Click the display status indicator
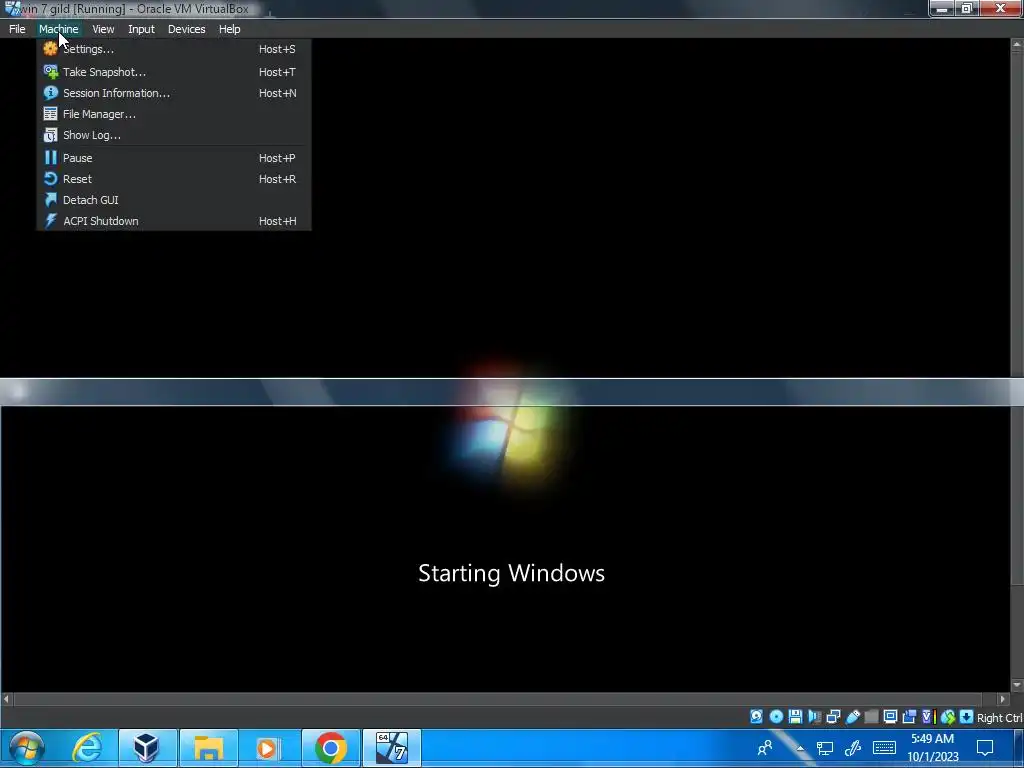 click(x=890, y=717)
